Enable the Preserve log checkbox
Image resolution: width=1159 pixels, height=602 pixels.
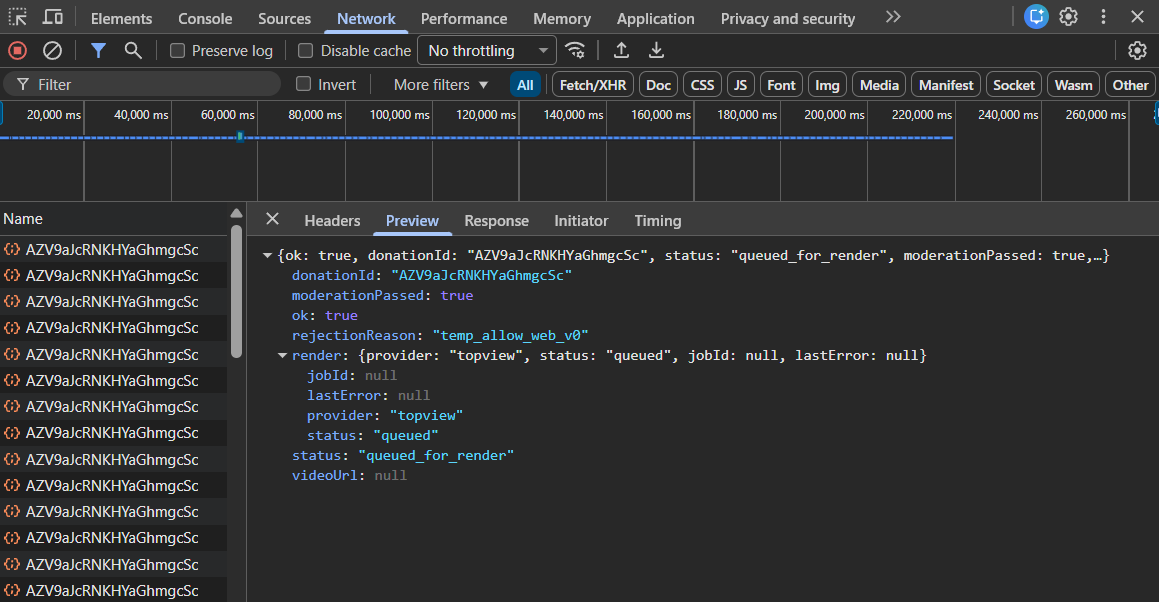pyautogui.click(x=178, y=51)
